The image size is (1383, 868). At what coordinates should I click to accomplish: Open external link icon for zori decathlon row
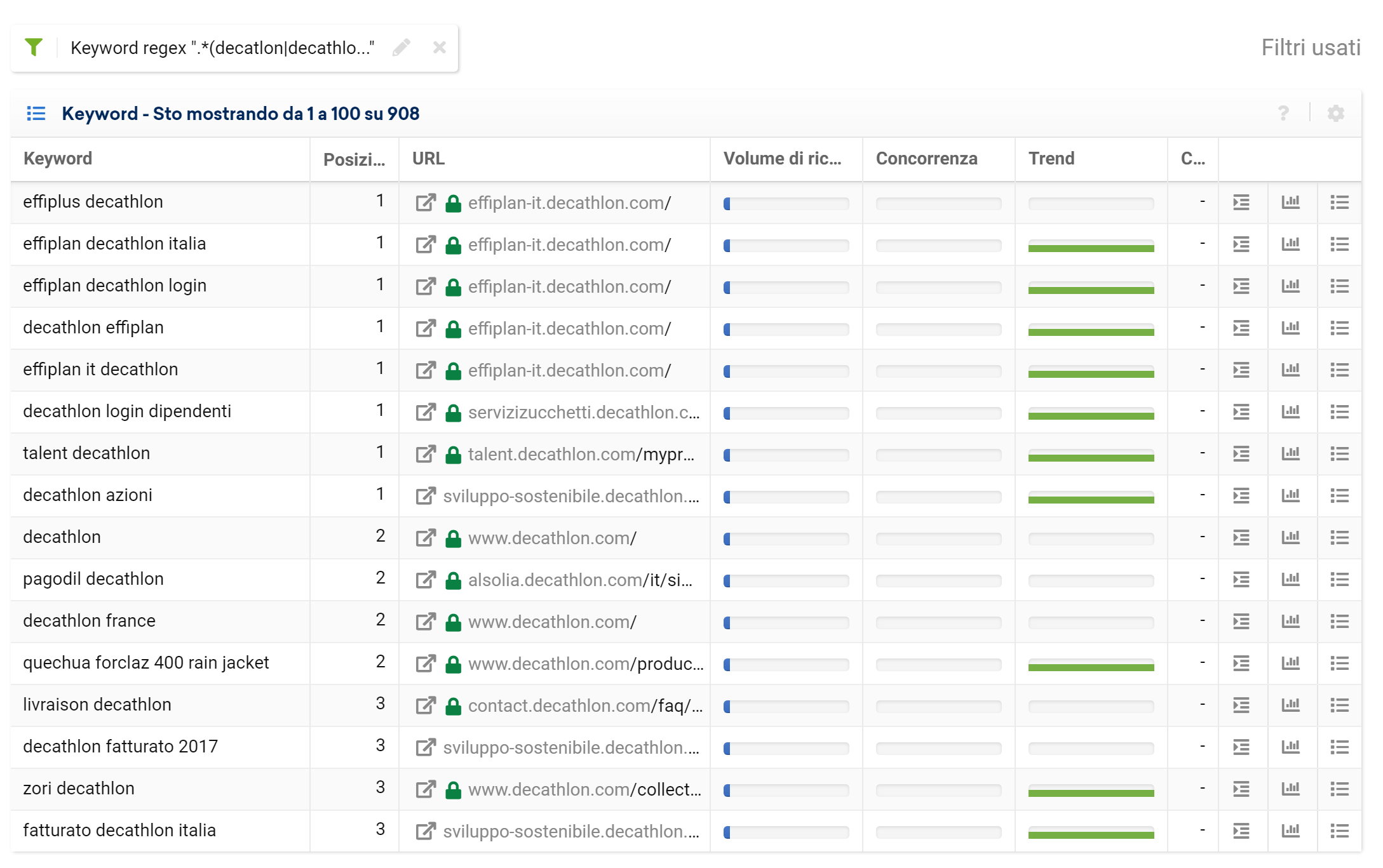coord(426,789)
